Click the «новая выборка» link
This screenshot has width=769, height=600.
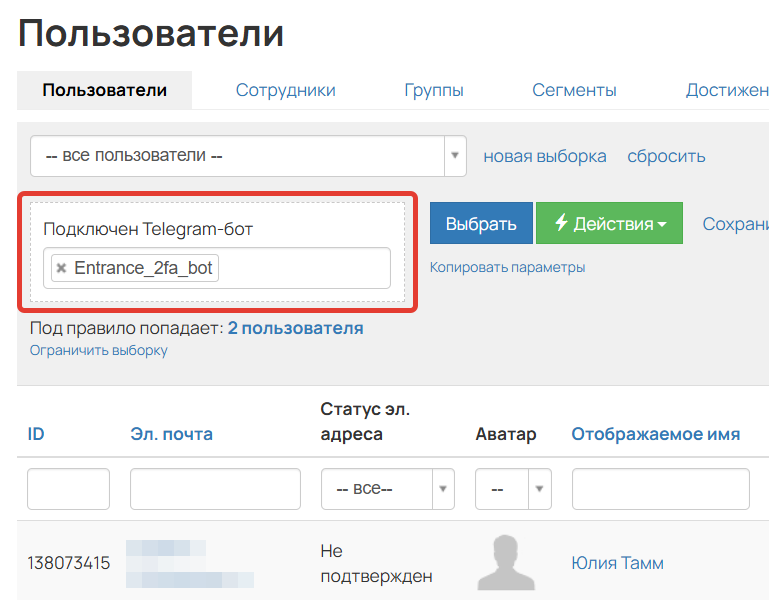(545, 156)
